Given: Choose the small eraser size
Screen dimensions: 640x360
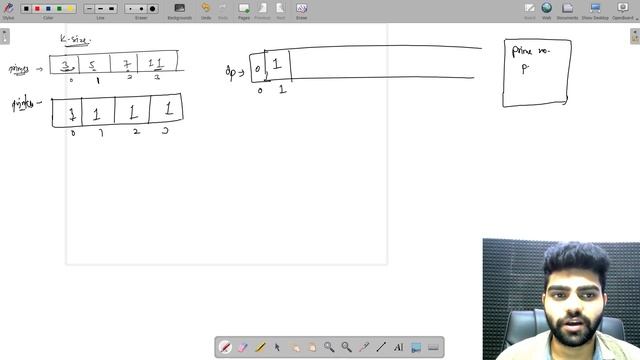Looking at the screenshot, I should (x=130, y=9).
